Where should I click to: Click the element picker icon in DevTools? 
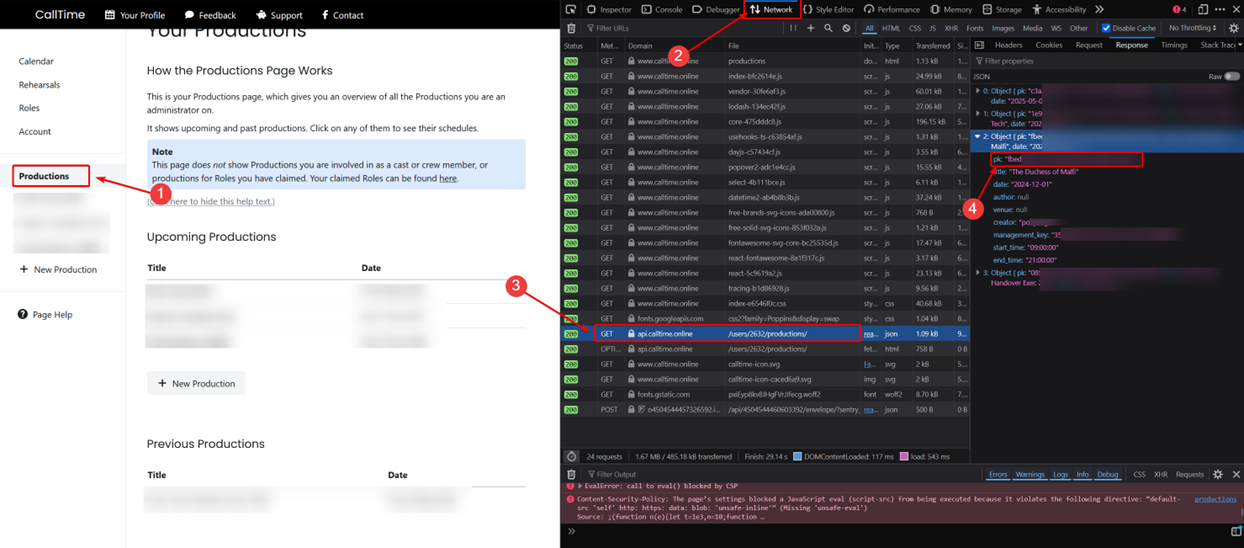[x=571, y=10]
